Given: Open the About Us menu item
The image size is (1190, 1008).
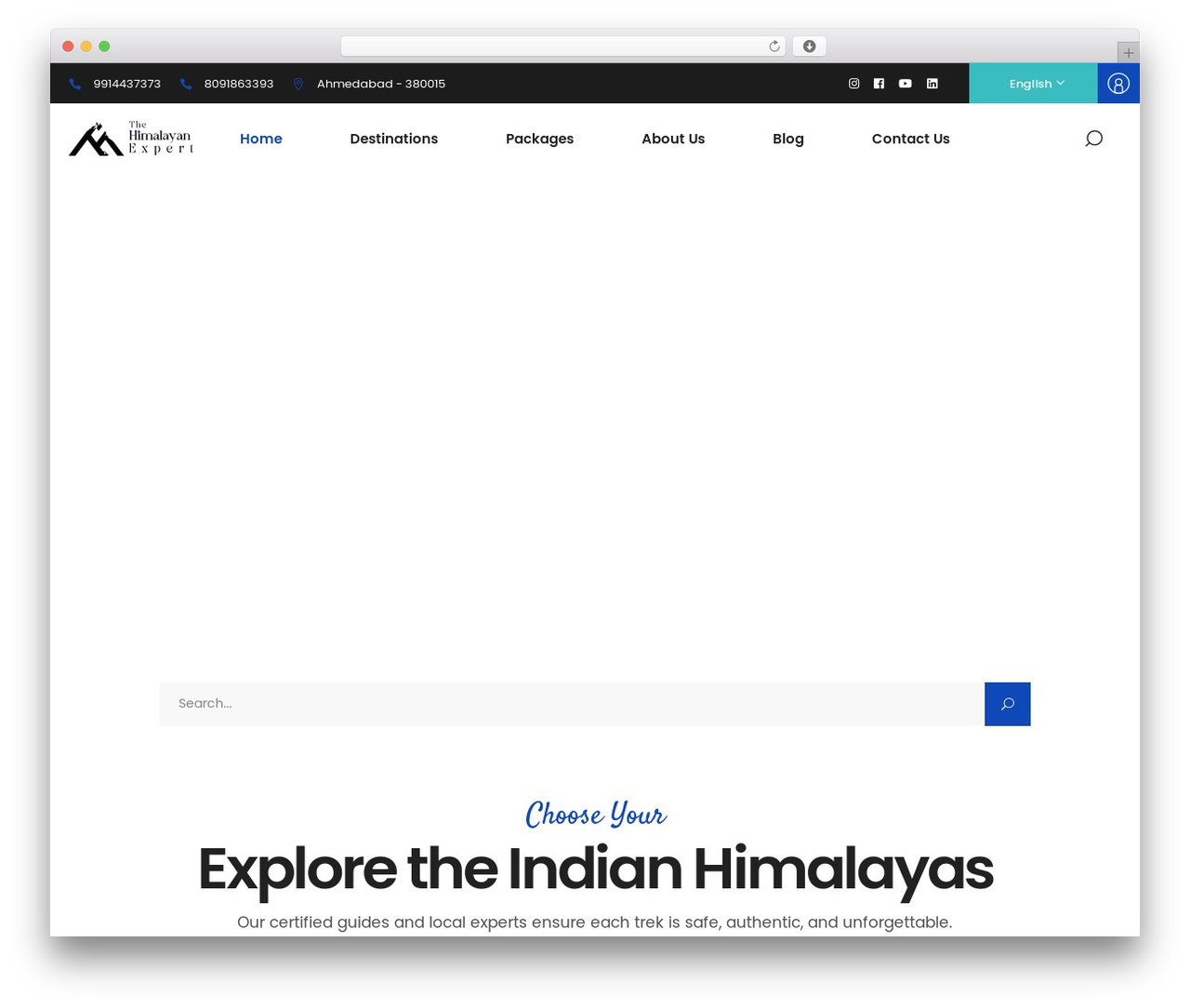Looking at the screenshot, I should [673, 139].
